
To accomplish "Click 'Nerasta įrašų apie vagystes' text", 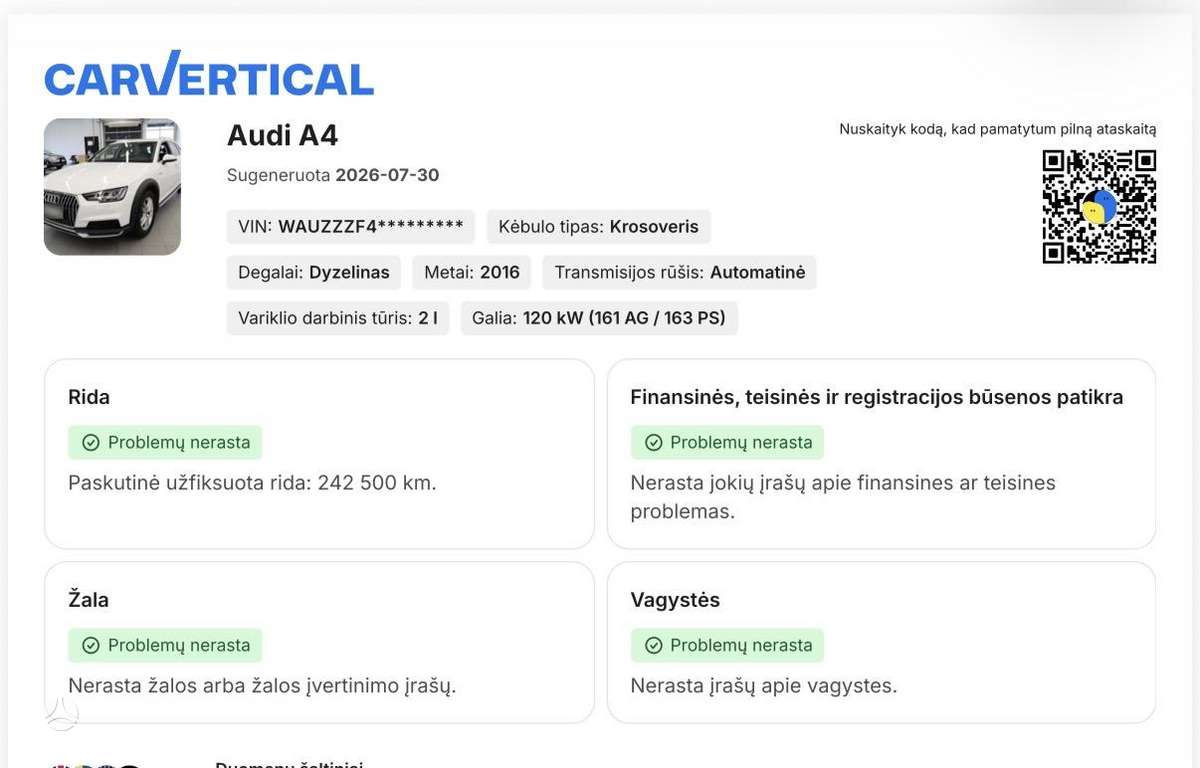I will (764, 686).
